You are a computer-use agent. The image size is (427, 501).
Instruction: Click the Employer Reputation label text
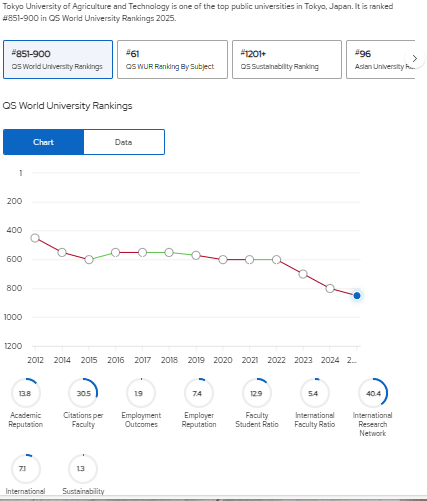tap(199, 420)
